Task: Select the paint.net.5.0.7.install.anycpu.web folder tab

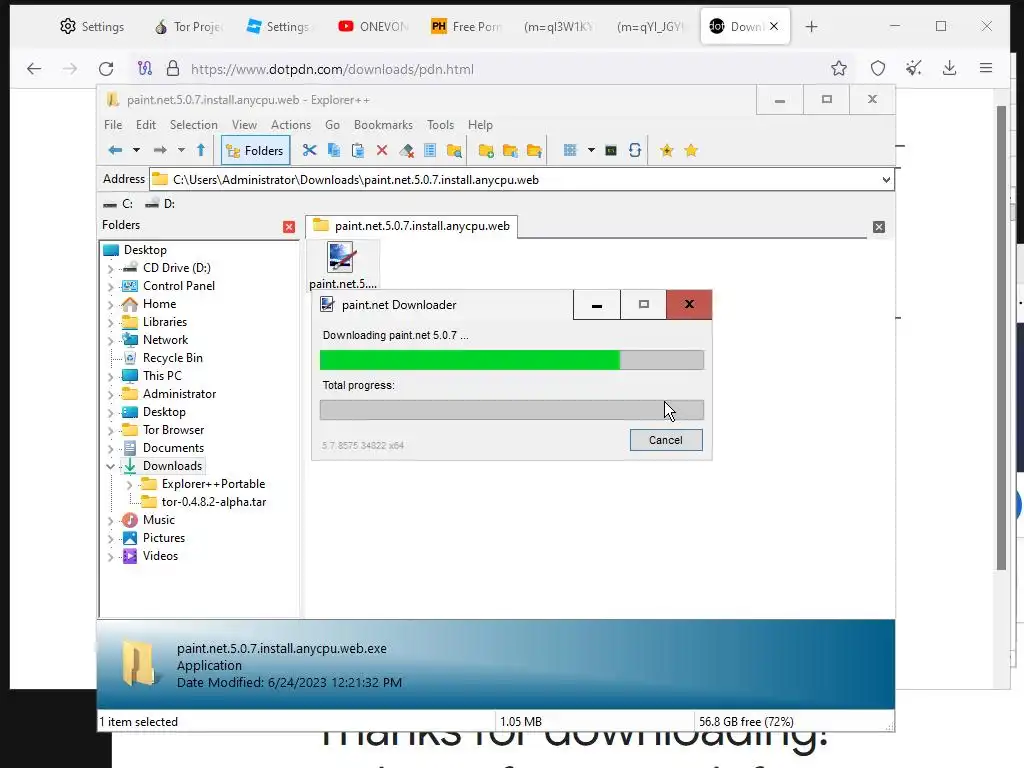Action: (411, 226)
